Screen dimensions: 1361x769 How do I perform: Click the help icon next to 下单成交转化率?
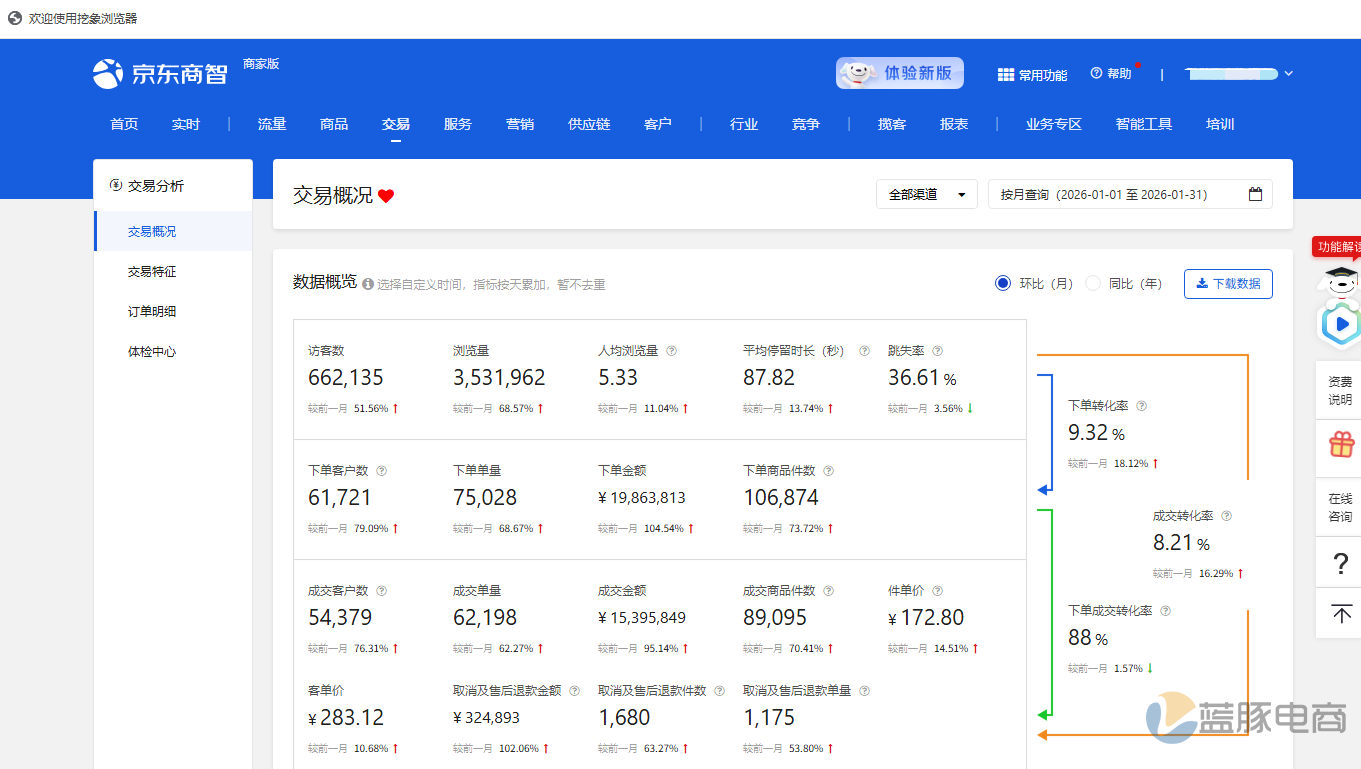click(x=1165, y=611)
